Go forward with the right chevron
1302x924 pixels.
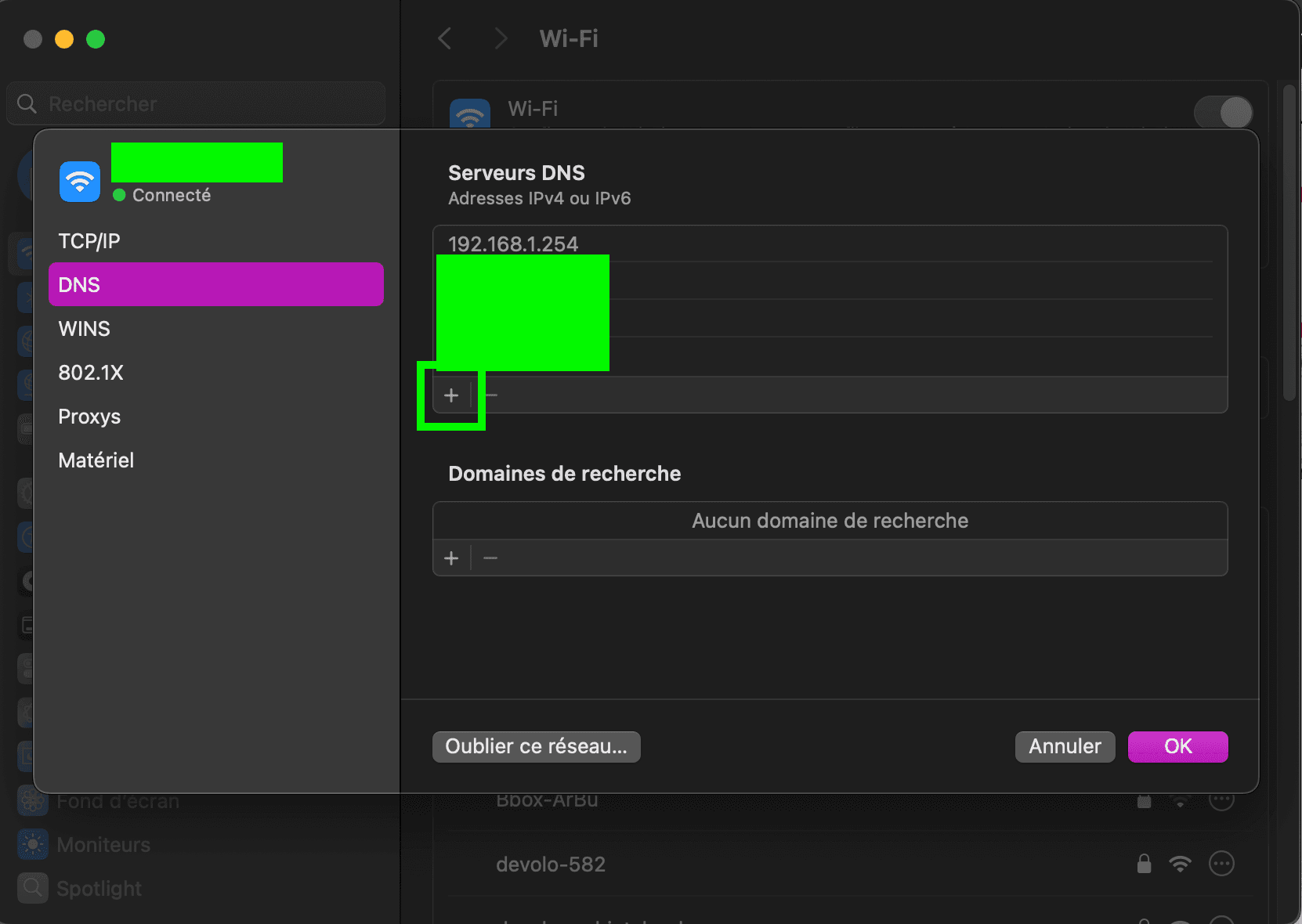501,38
